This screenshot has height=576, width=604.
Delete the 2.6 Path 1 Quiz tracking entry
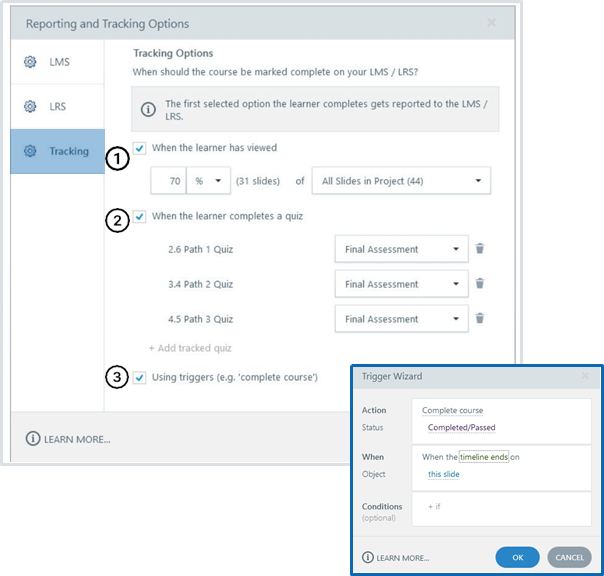480,250
